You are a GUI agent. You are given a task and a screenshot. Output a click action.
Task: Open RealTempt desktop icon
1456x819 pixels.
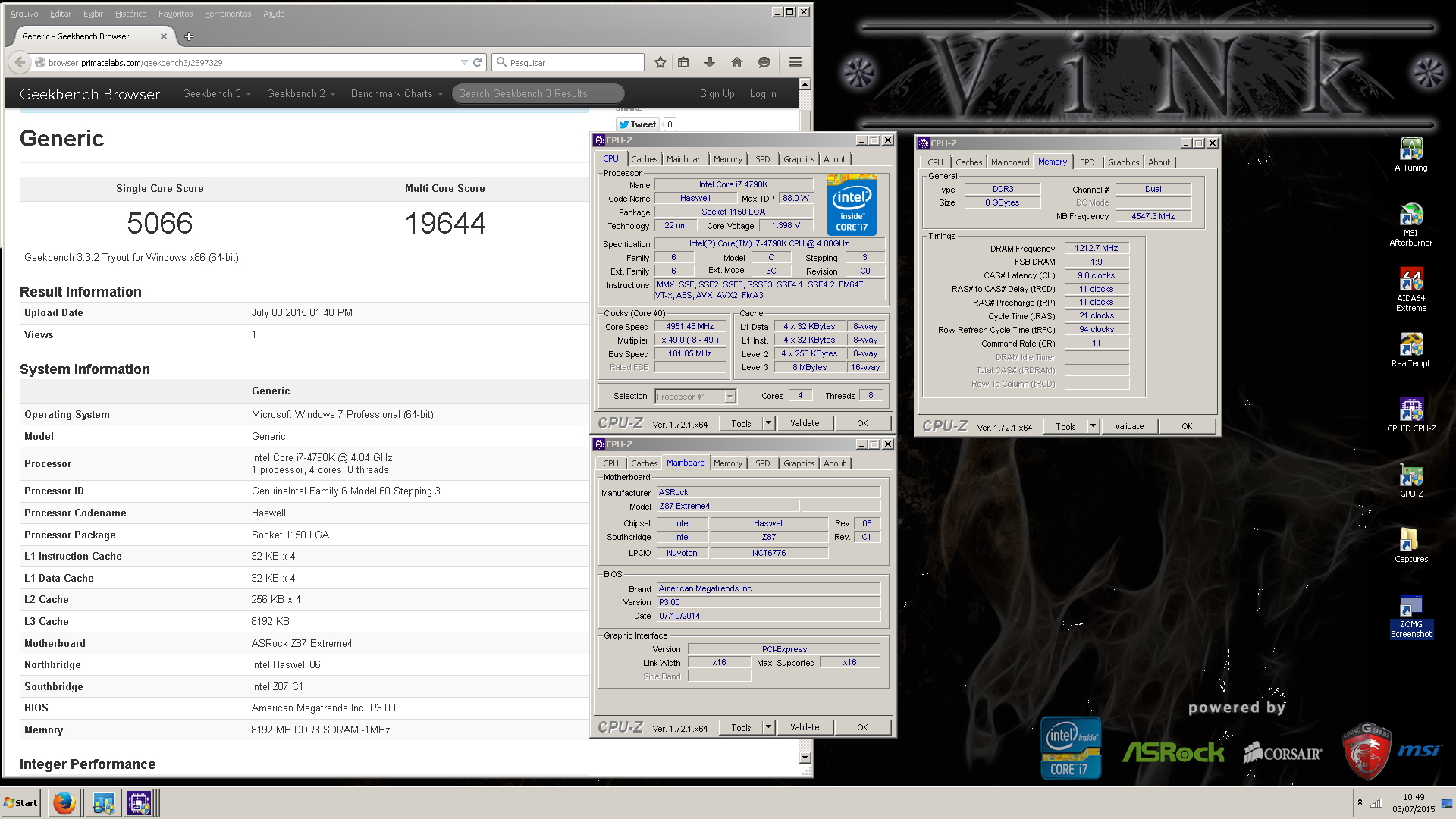[x=1411, y=350]
